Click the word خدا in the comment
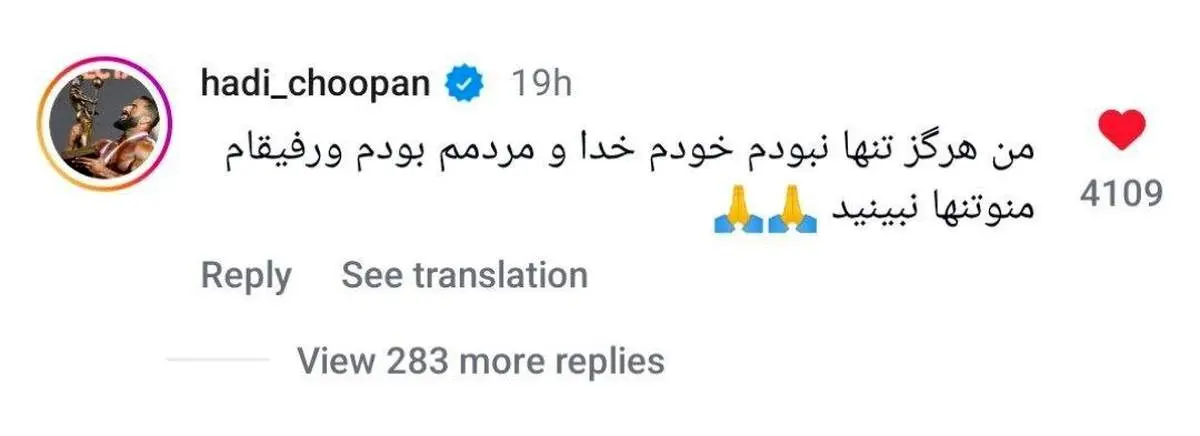The width and height of the screenshot is (1200, 436). (x=587, y=154)
